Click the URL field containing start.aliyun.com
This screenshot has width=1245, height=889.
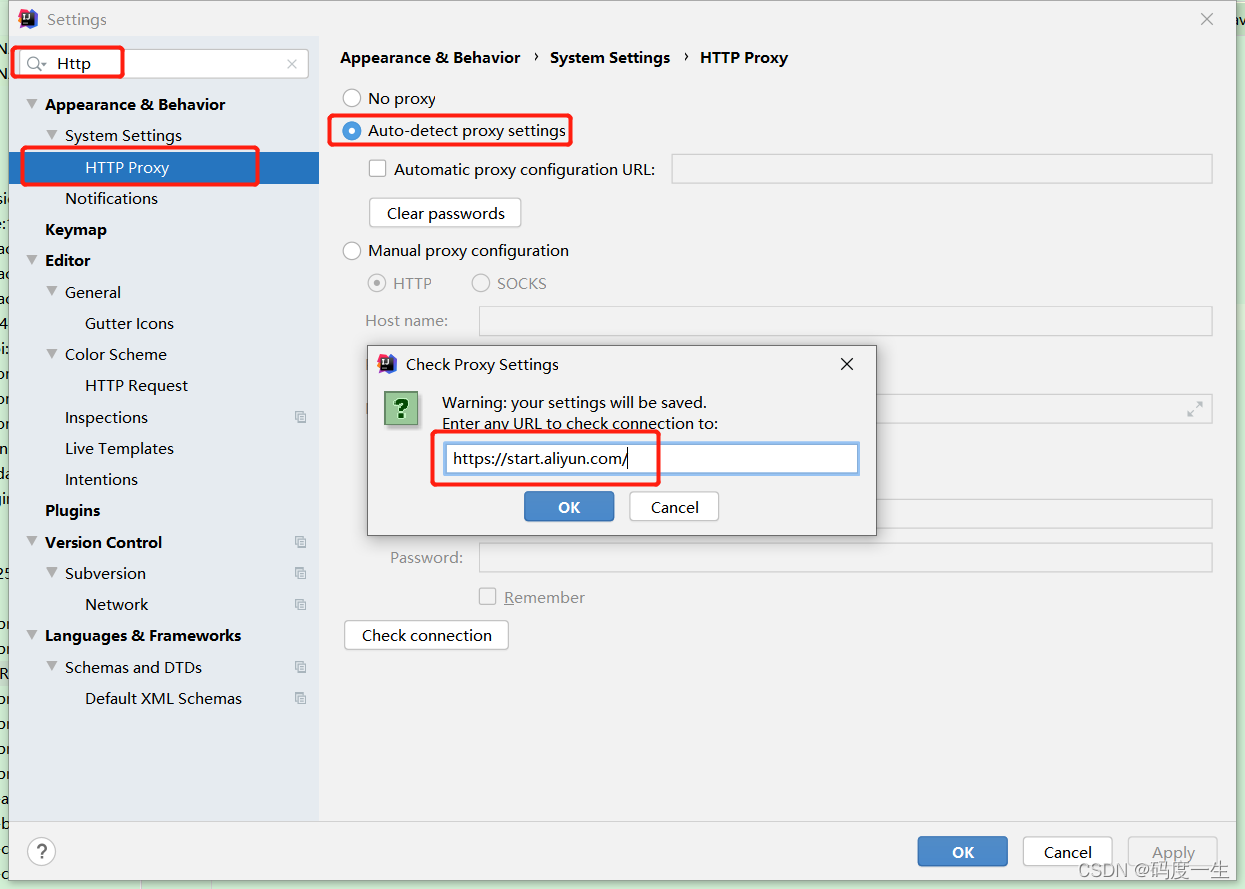point(651,459)
